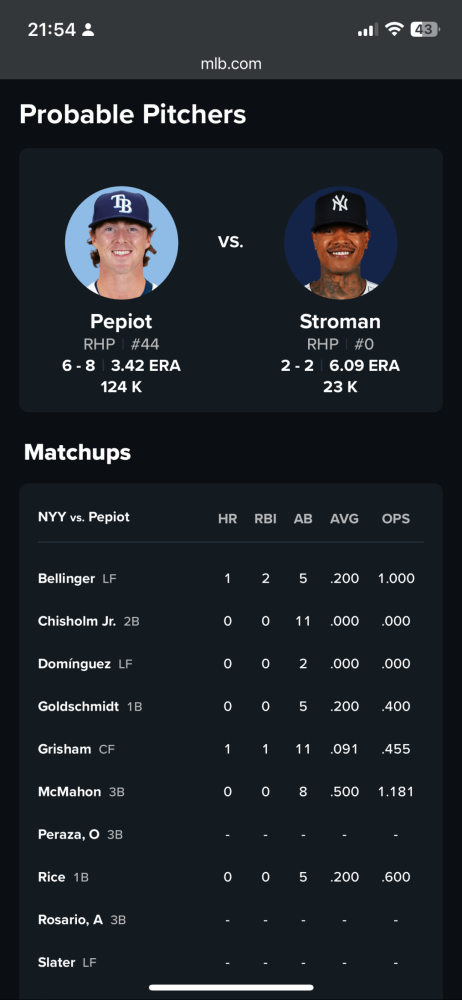Tap the mlb.com address bar
This screenshot has height=1000, width=462.
click(231, 64)
